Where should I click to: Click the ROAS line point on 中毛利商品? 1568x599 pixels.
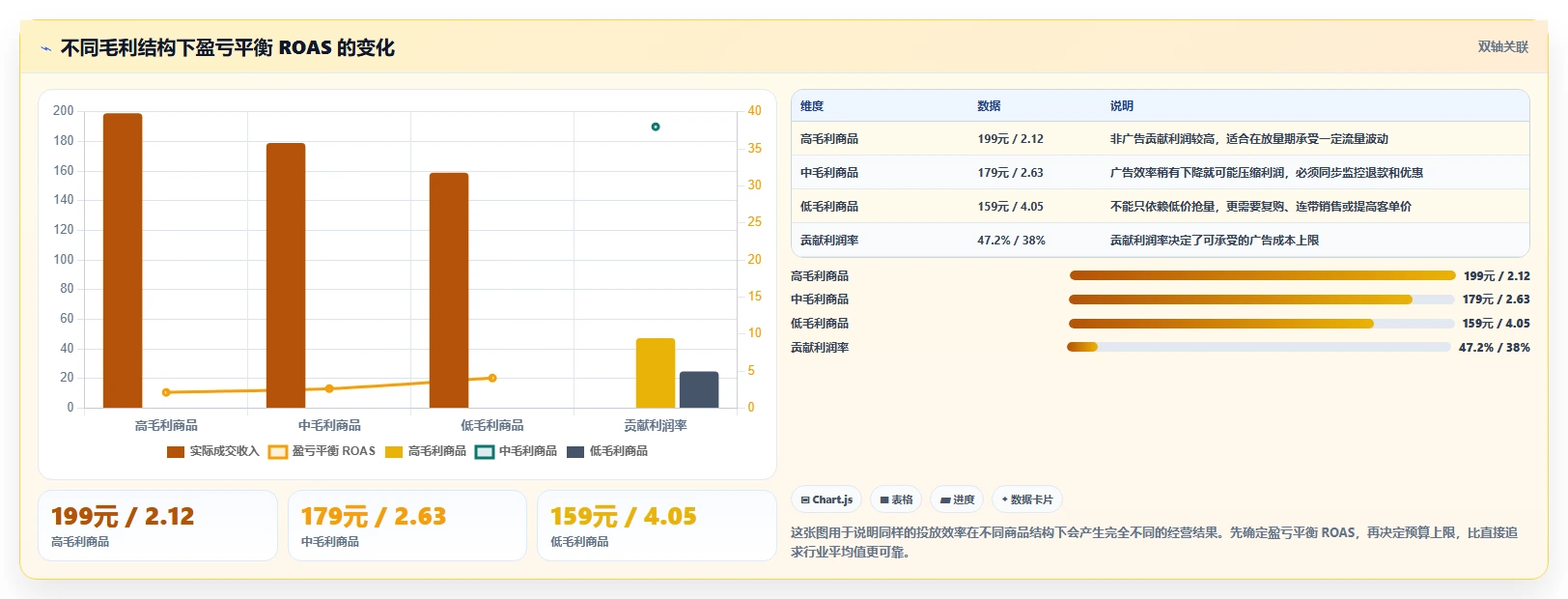pos(329,388)
